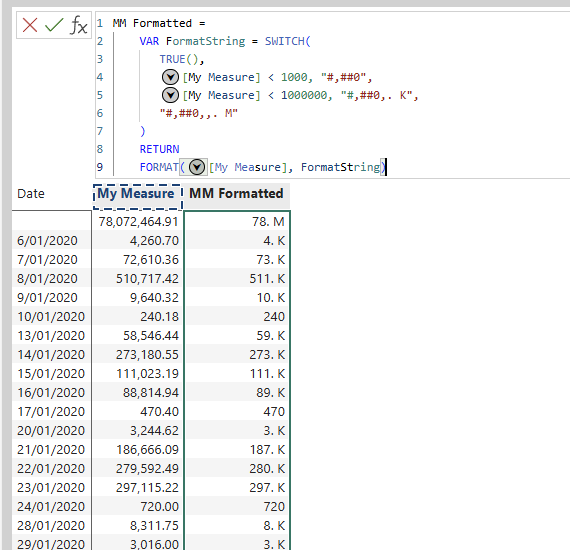Select date 24/01/2020
570x550 pixels.
click(51, 506)
